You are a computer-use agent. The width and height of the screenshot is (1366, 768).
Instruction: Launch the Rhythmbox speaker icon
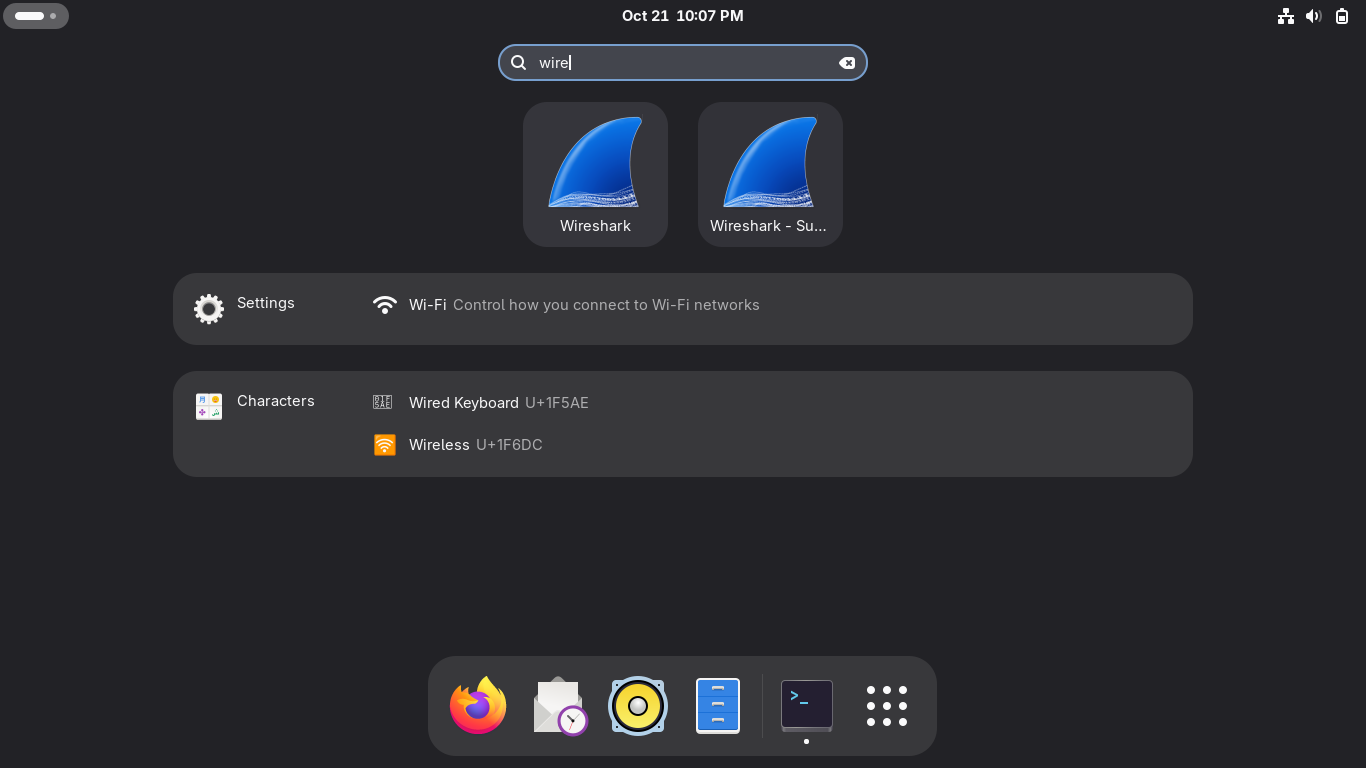(638, 705)
